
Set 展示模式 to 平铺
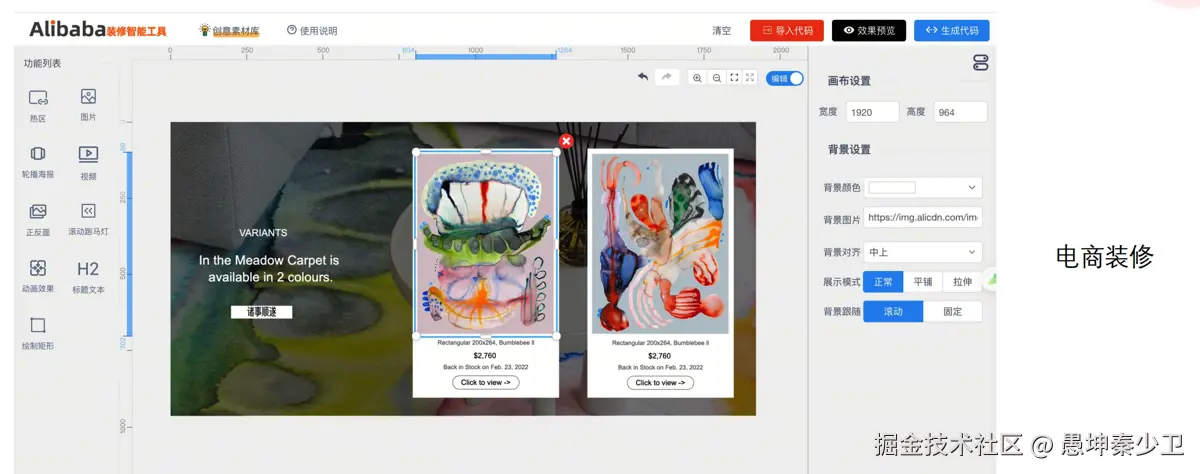[x=923, y=282]
